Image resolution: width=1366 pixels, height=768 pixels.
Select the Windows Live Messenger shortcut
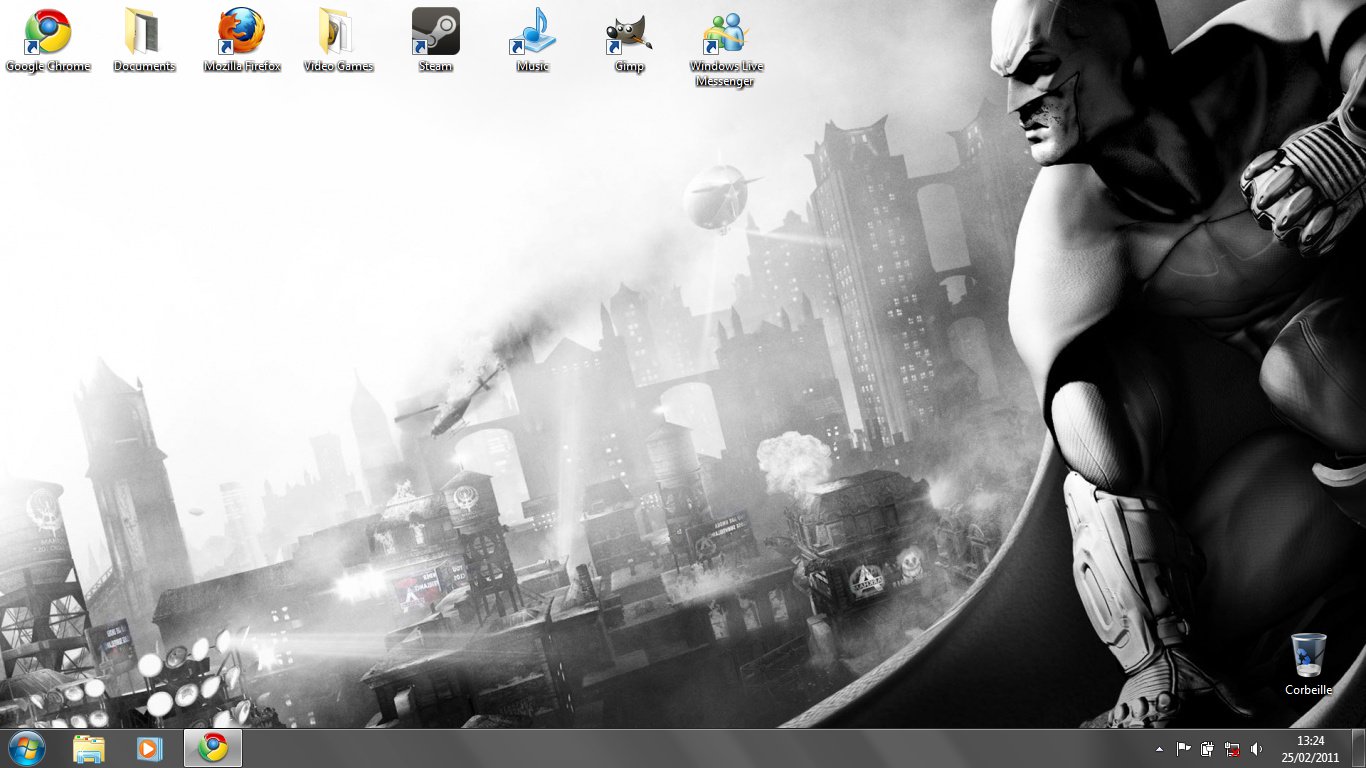[726, 48]
